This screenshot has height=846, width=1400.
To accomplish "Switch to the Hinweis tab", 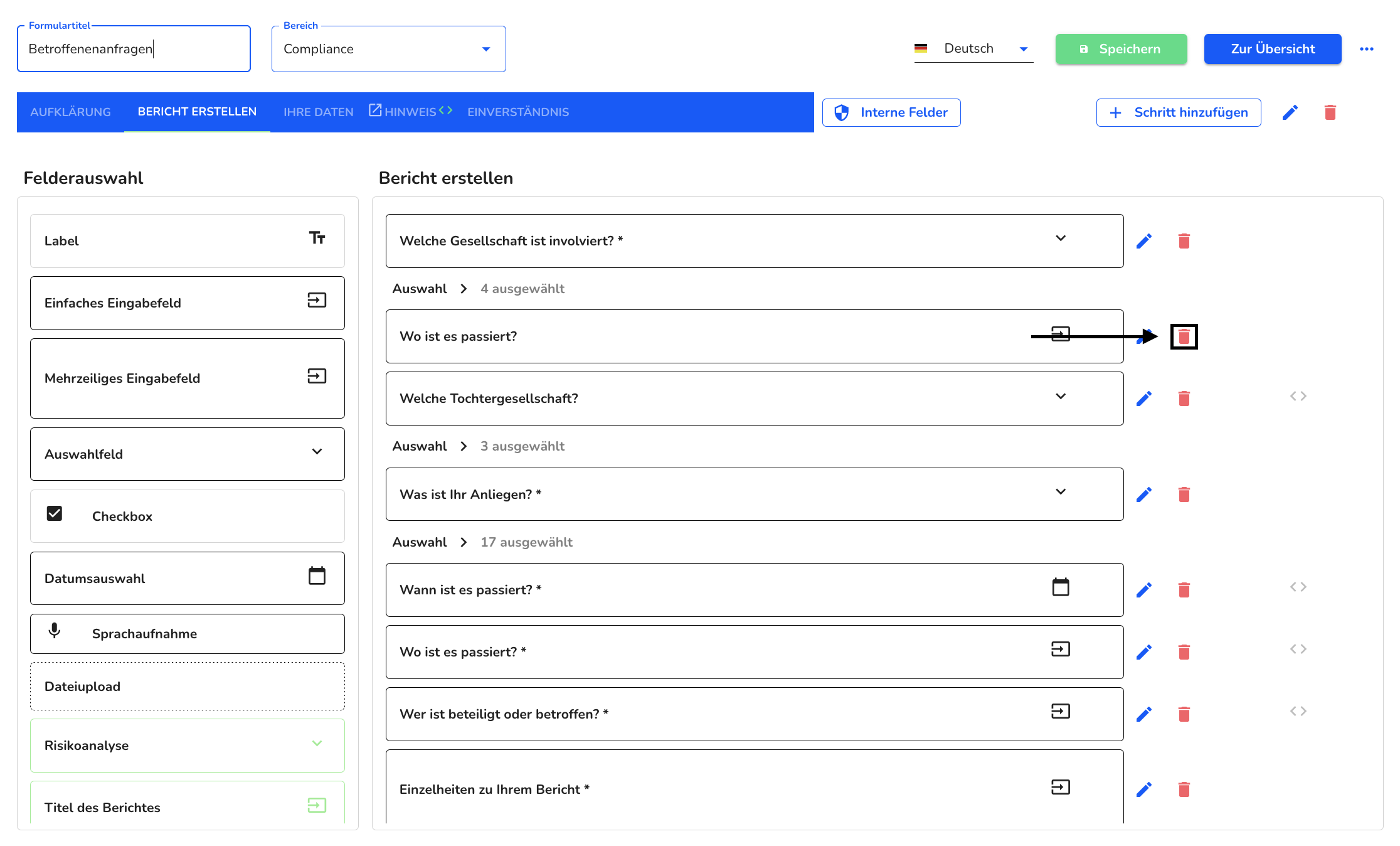I will 410,112.
